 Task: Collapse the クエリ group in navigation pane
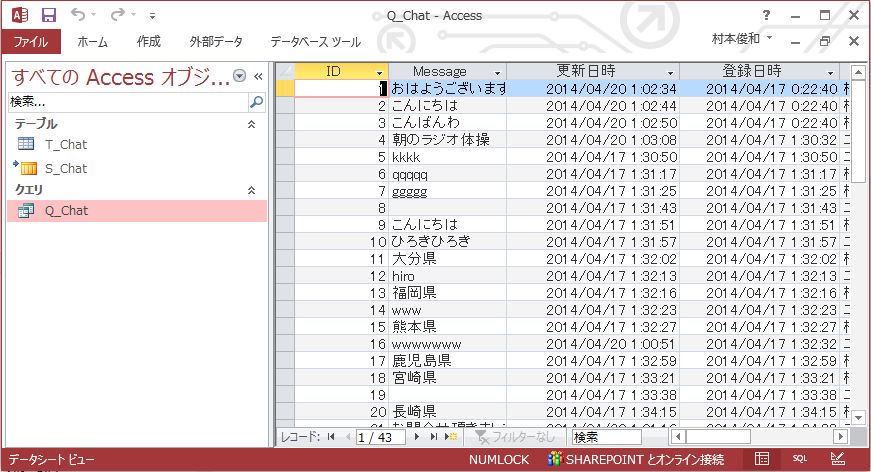pos(251,190)
